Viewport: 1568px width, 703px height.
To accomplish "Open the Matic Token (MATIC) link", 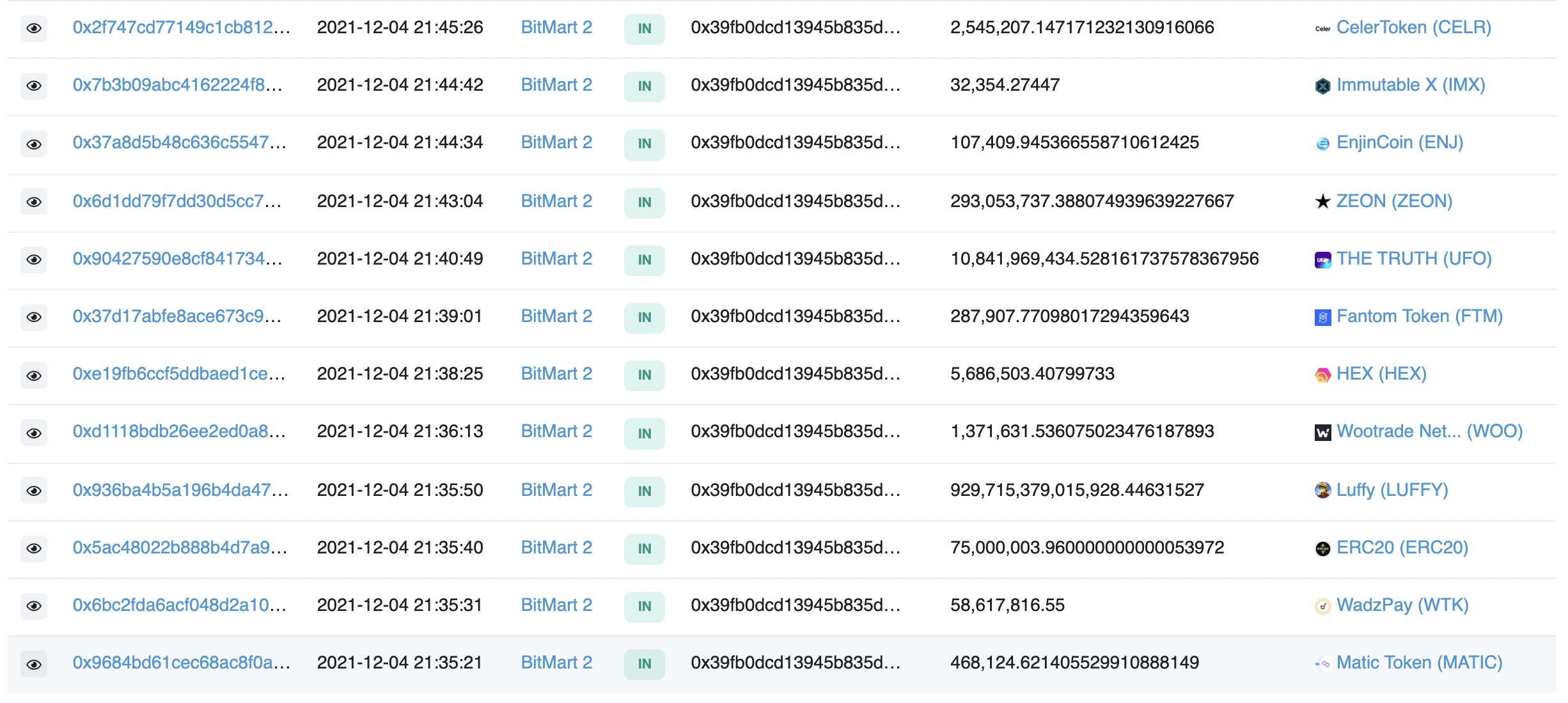I will (x=1420, y=663).
